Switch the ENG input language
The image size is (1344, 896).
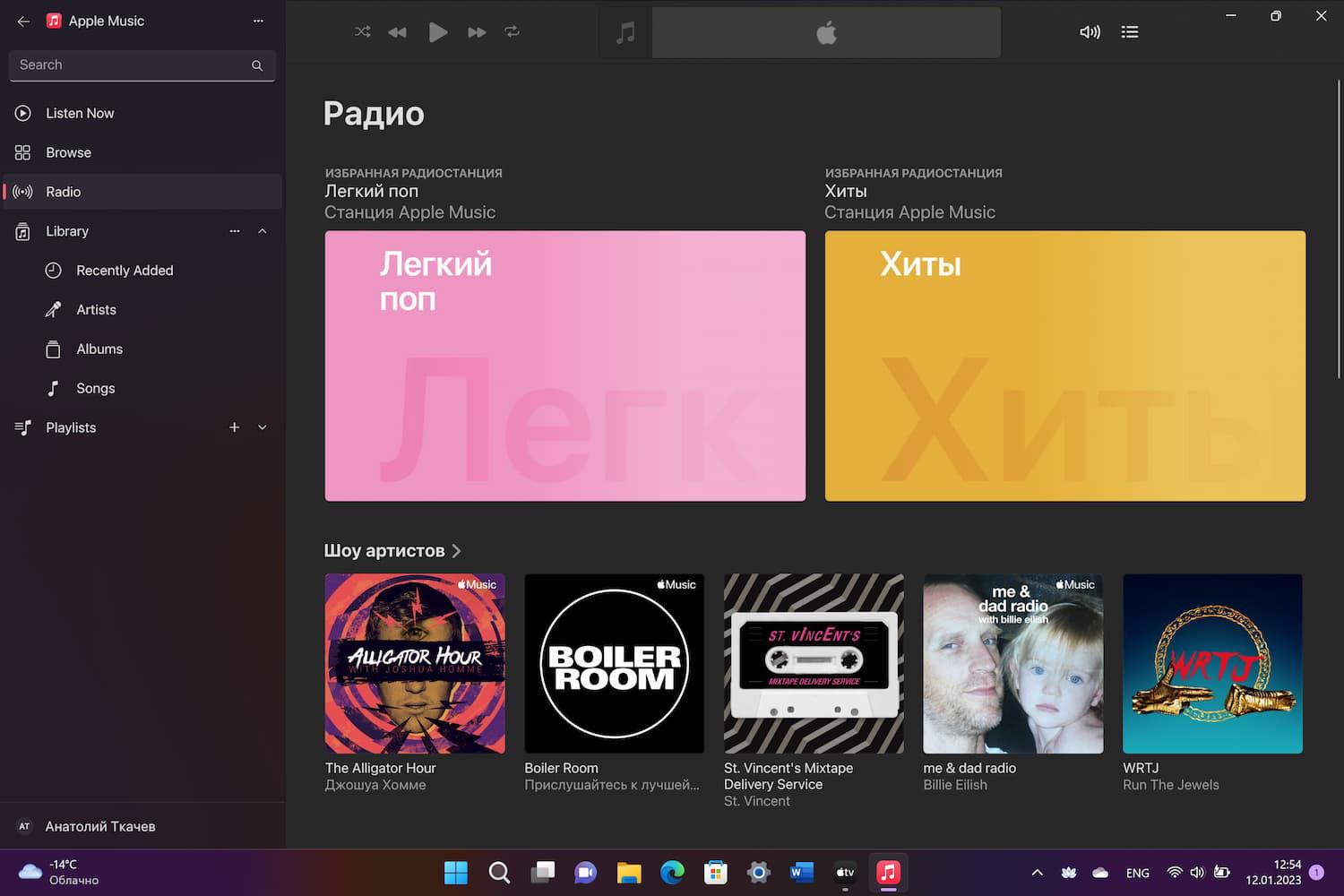(x=1138, y=873)
